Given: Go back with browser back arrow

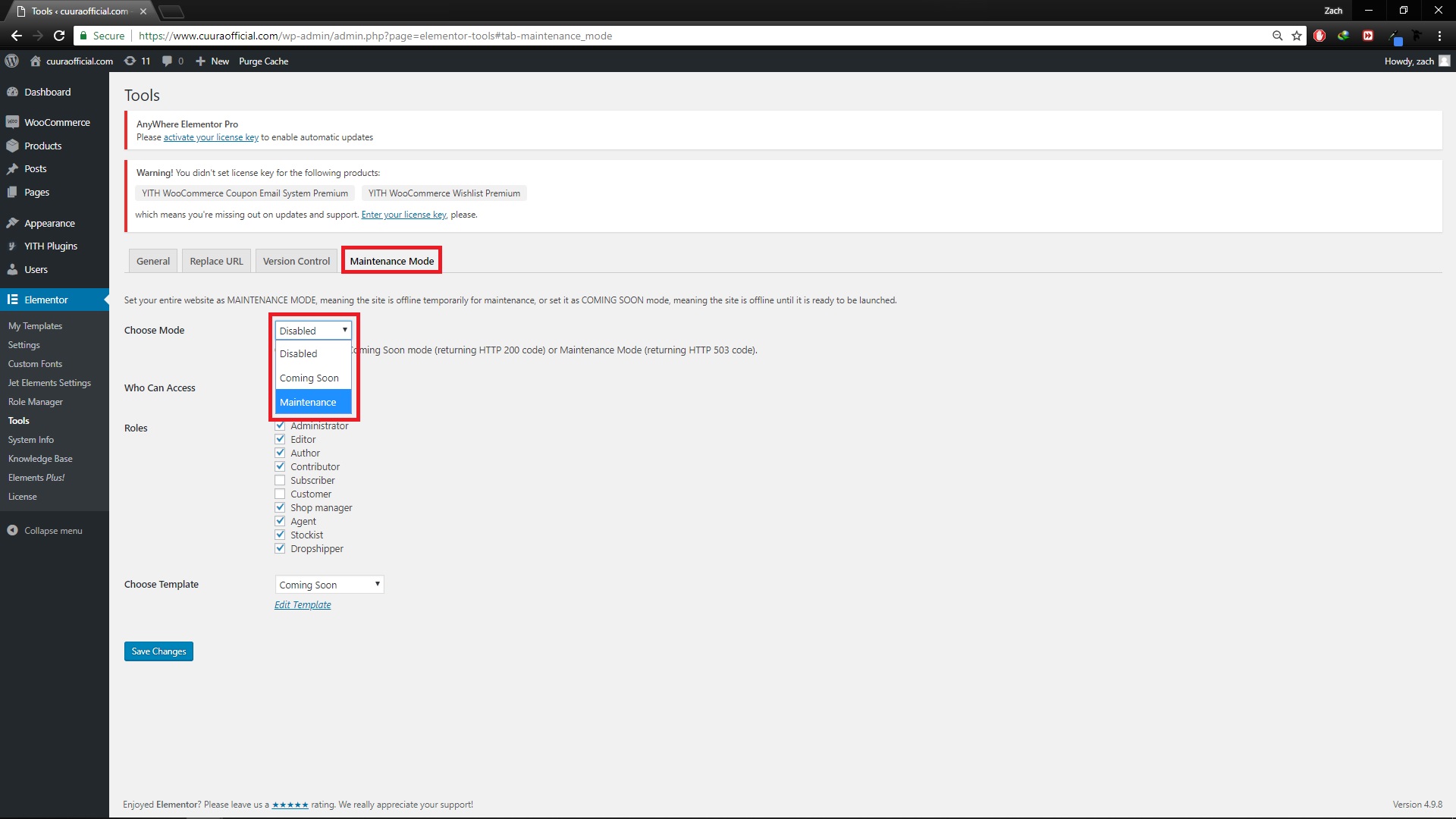Looking at the screenshot, I should pos(17,36).
